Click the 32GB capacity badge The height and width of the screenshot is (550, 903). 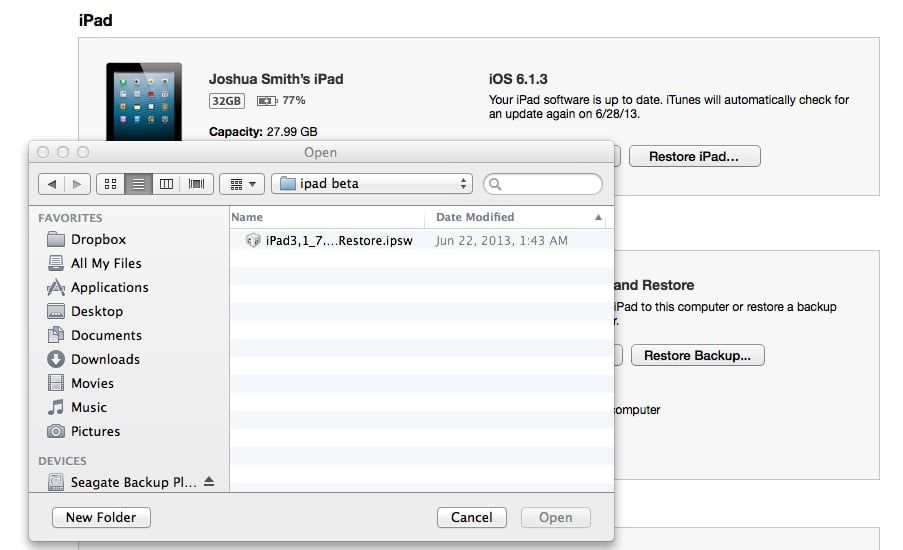point(226,101)
